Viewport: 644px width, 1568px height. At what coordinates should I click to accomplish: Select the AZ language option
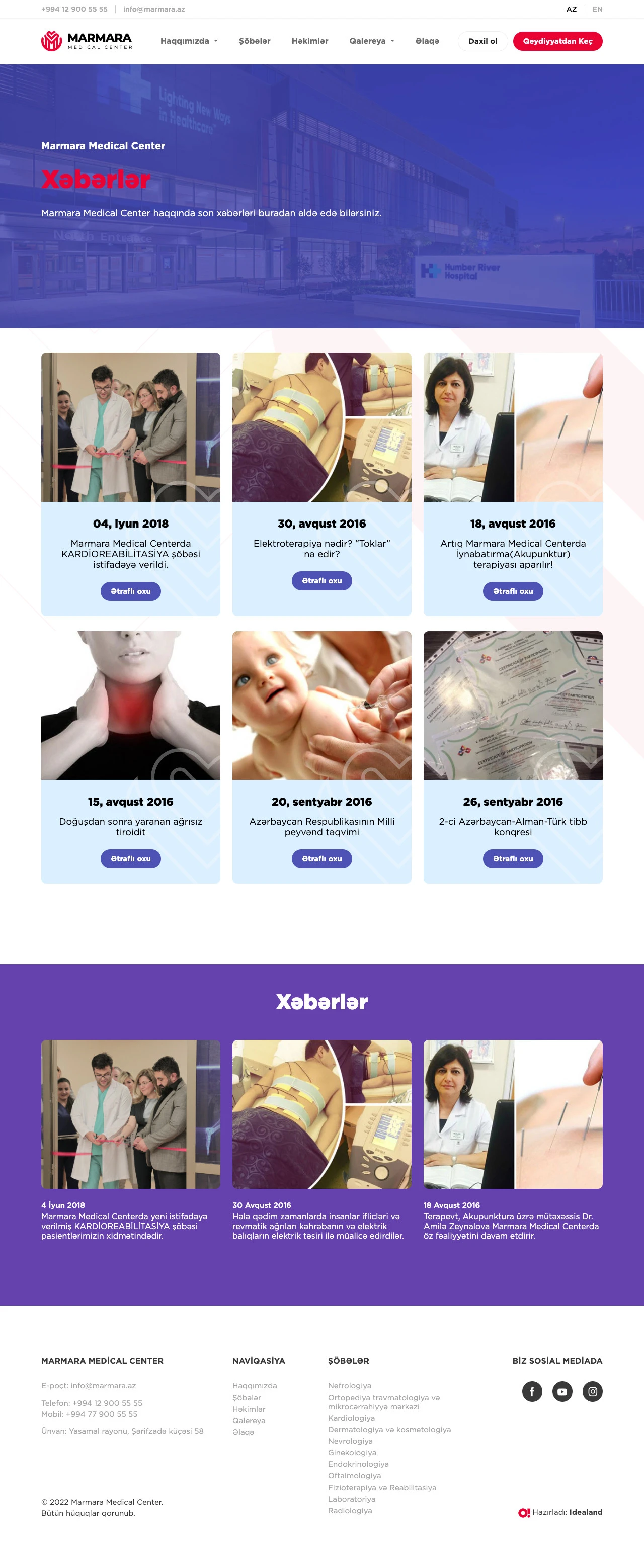point(571,9)
